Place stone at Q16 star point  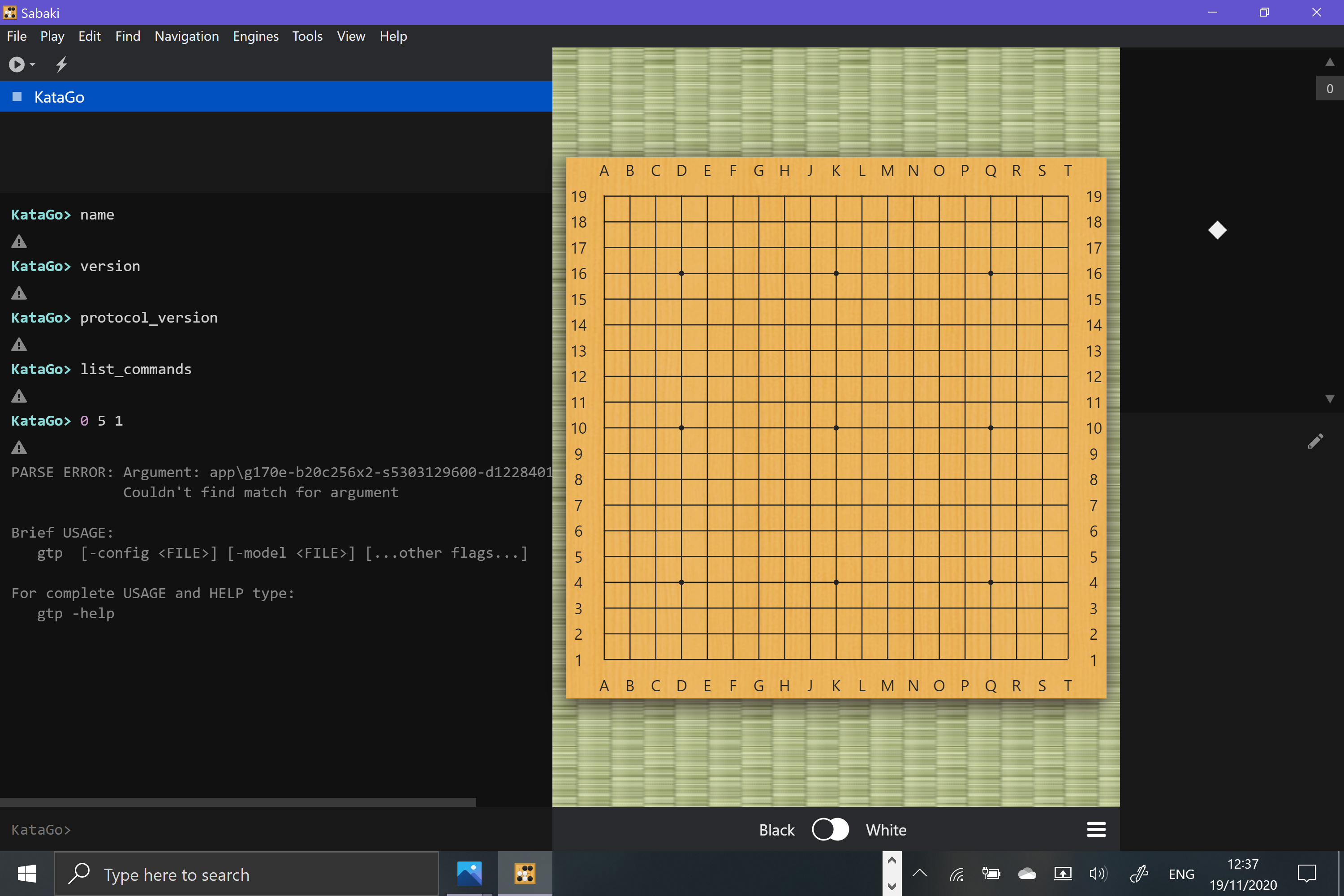coord(991,274)
